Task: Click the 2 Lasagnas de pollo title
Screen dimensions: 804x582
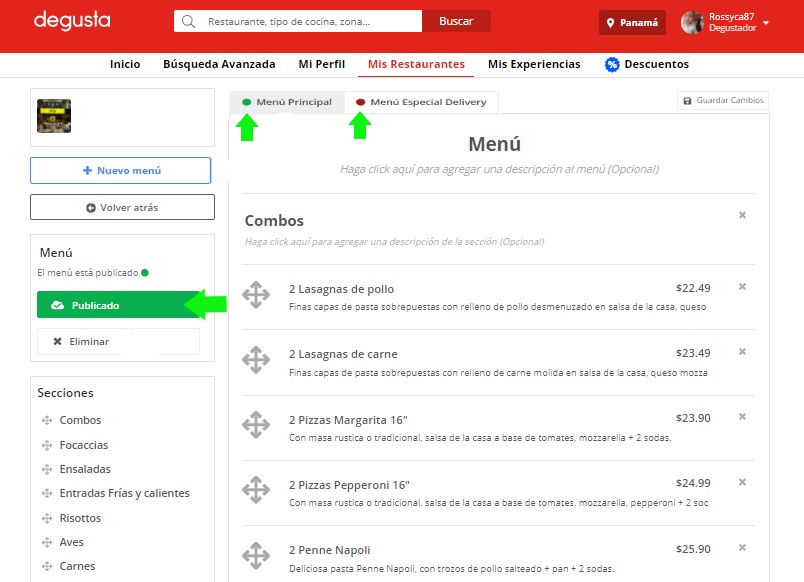Action: [x=341, y=289]
